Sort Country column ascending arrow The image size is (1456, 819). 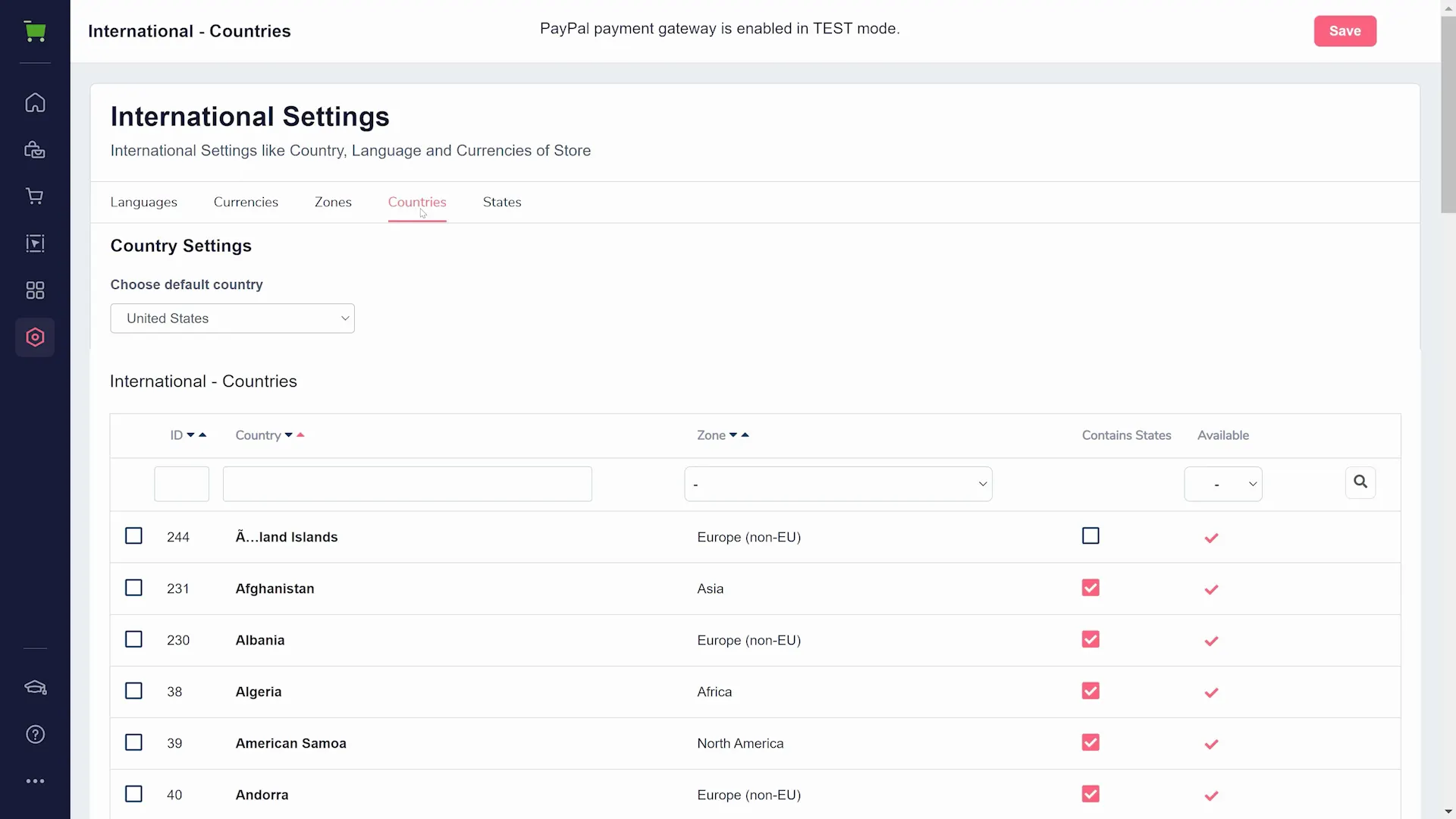tap(300, 435)
